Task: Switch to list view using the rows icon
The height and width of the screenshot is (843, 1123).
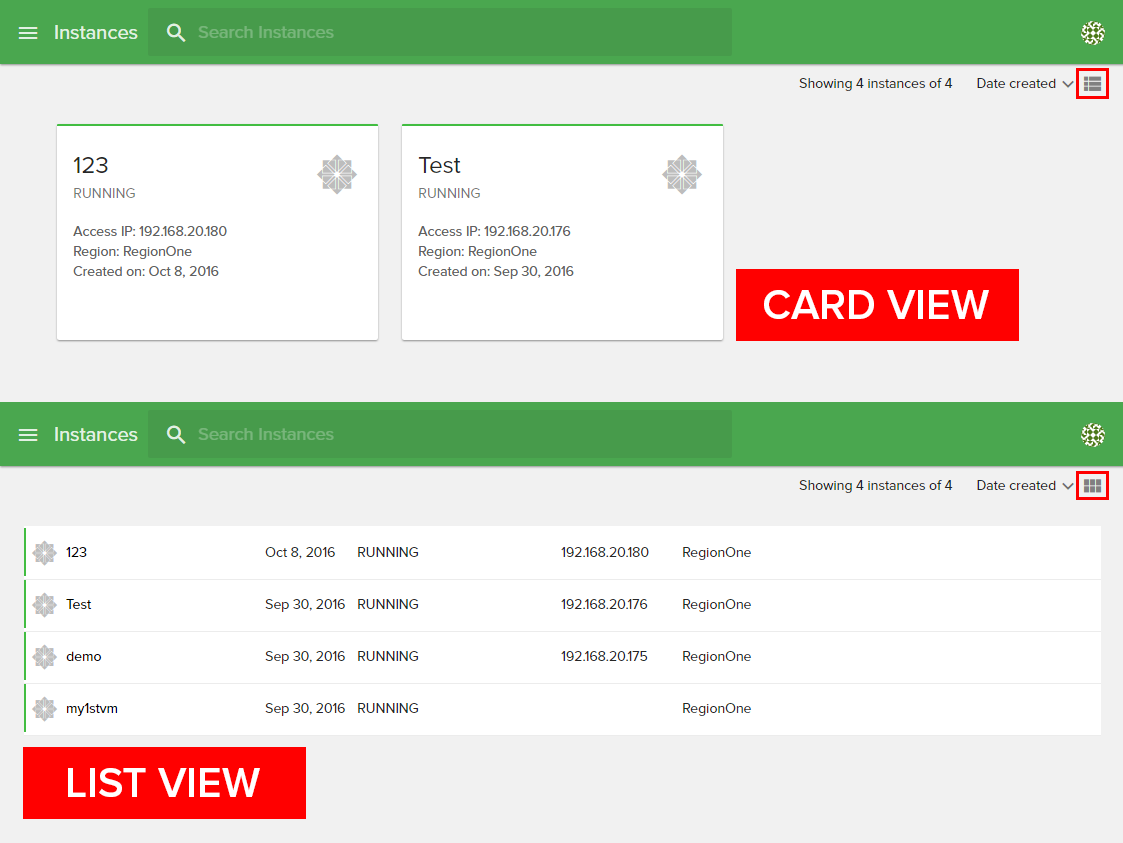Action: click(1092, 84)
